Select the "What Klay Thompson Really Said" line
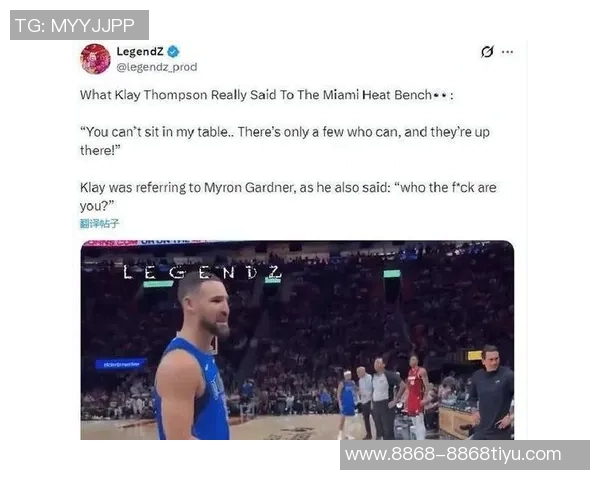Screen dimensions: 600x480 [x=267, y=95]
